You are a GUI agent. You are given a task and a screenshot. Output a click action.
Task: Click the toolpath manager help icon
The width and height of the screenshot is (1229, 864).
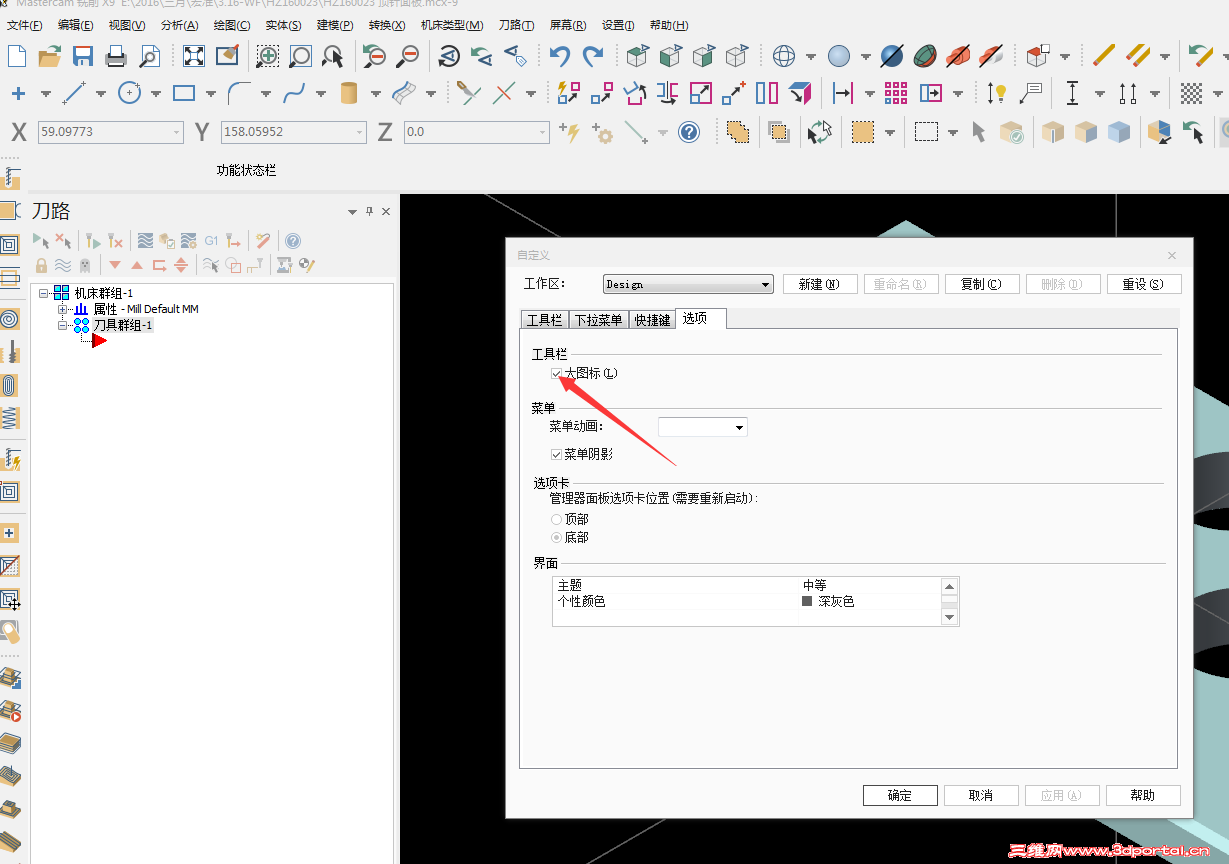293,241
